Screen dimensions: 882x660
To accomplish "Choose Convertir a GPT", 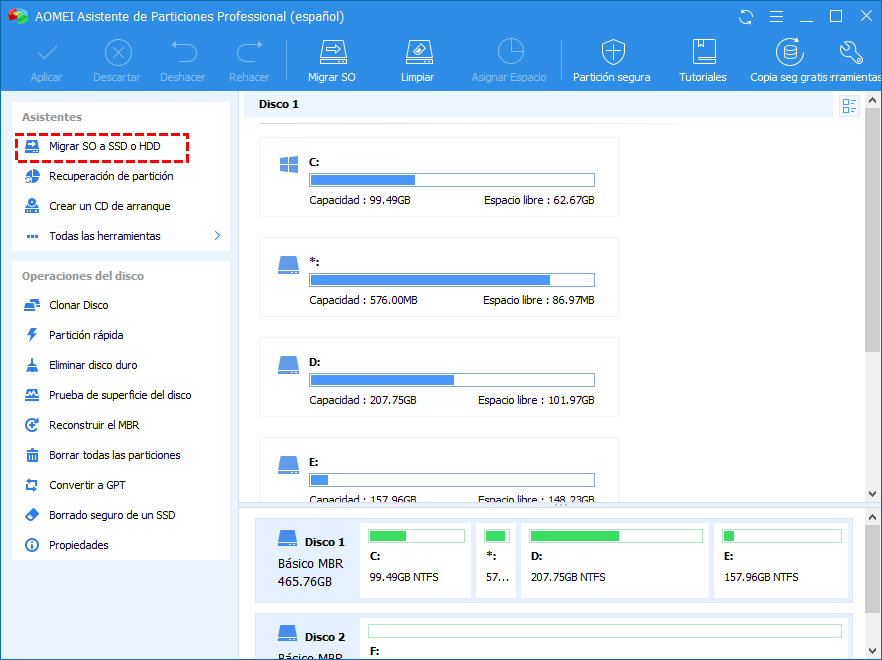I will tap(87, 485).
